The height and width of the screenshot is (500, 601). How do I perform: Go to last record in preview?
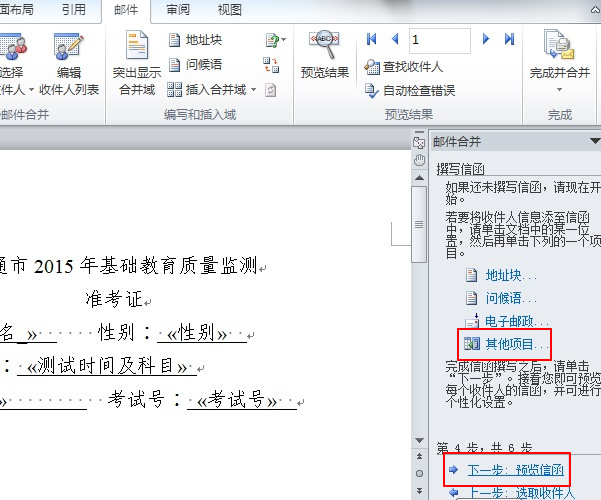point(510,40)
